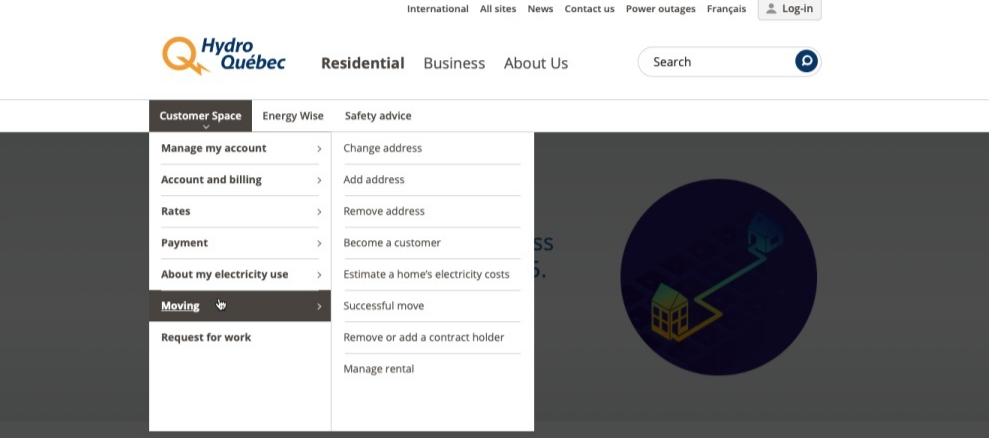Click the Change address link
This screenshot has width=989, height=438.
[x=383, y=148]
